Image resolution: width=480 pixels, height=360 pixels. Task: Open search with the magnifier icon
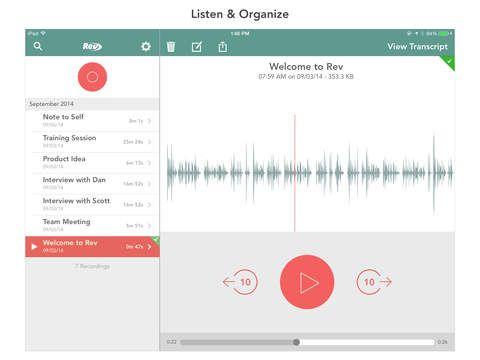point(38,46)
